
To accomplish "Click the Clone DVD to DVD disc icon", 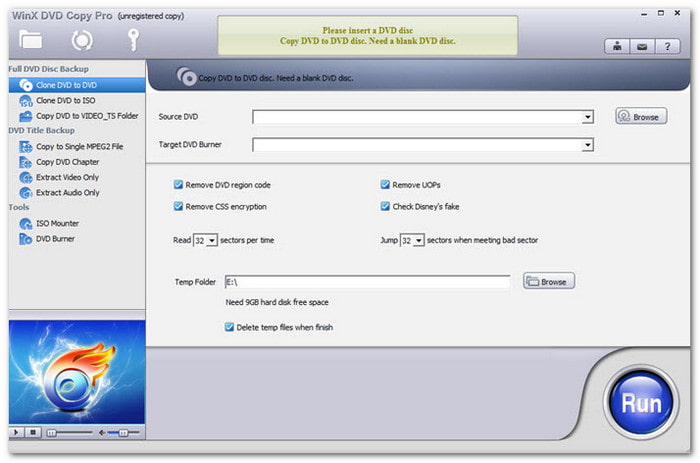I will (25, 85).
